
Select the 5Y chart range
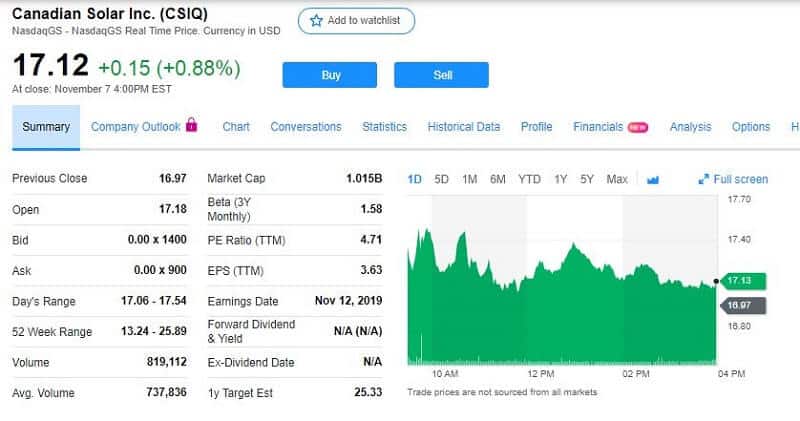587,180
